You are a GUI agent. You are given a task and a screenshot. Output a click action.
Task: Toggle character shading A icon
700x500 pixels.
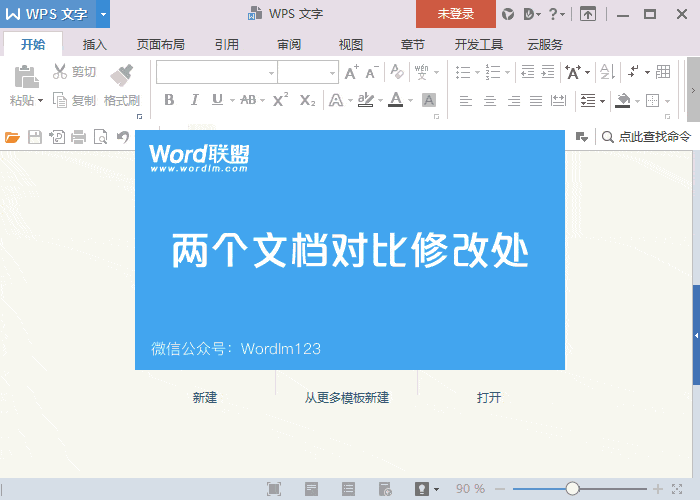coord(429,100)
